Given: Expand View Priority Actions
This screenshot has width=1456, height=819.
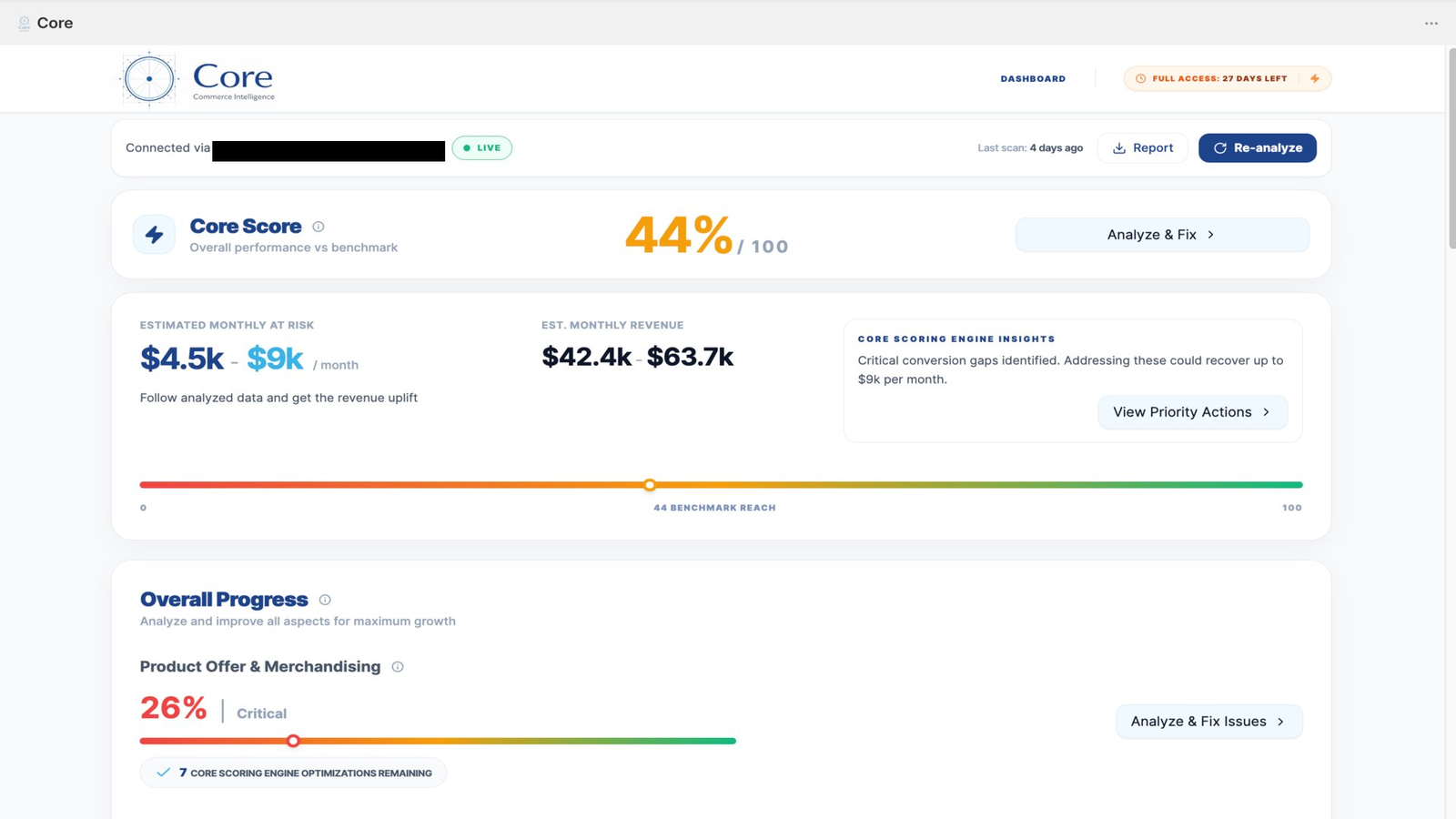Looking at the screenshot, I should point(1192,412).
